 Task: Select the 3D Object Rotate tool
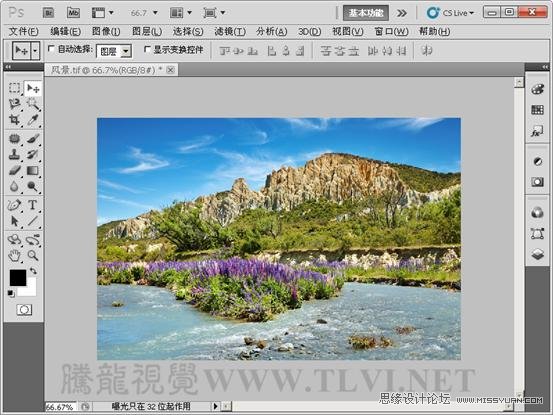(14, 240)
